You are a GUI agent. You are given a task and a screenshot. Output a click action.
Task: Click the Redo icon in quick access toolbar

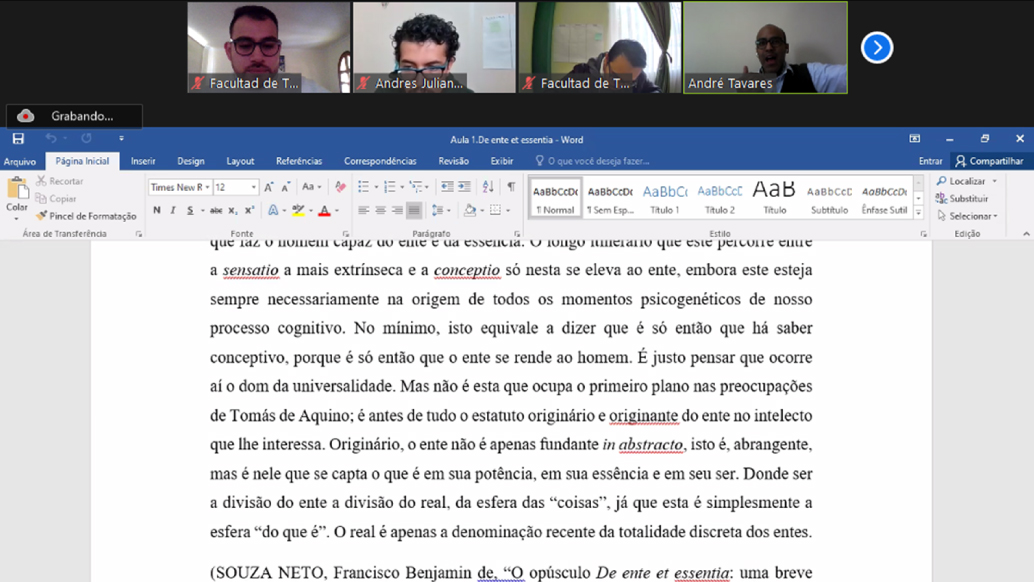coord(86,138)
